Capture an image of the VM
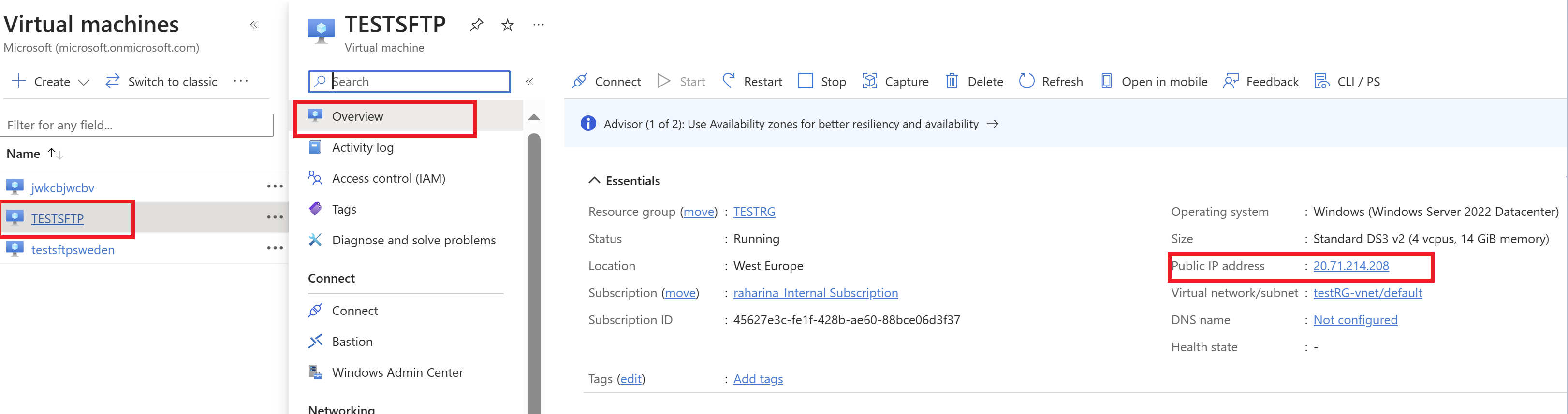Viewport: 1568px width, 414px height. [x=895, y=81]
